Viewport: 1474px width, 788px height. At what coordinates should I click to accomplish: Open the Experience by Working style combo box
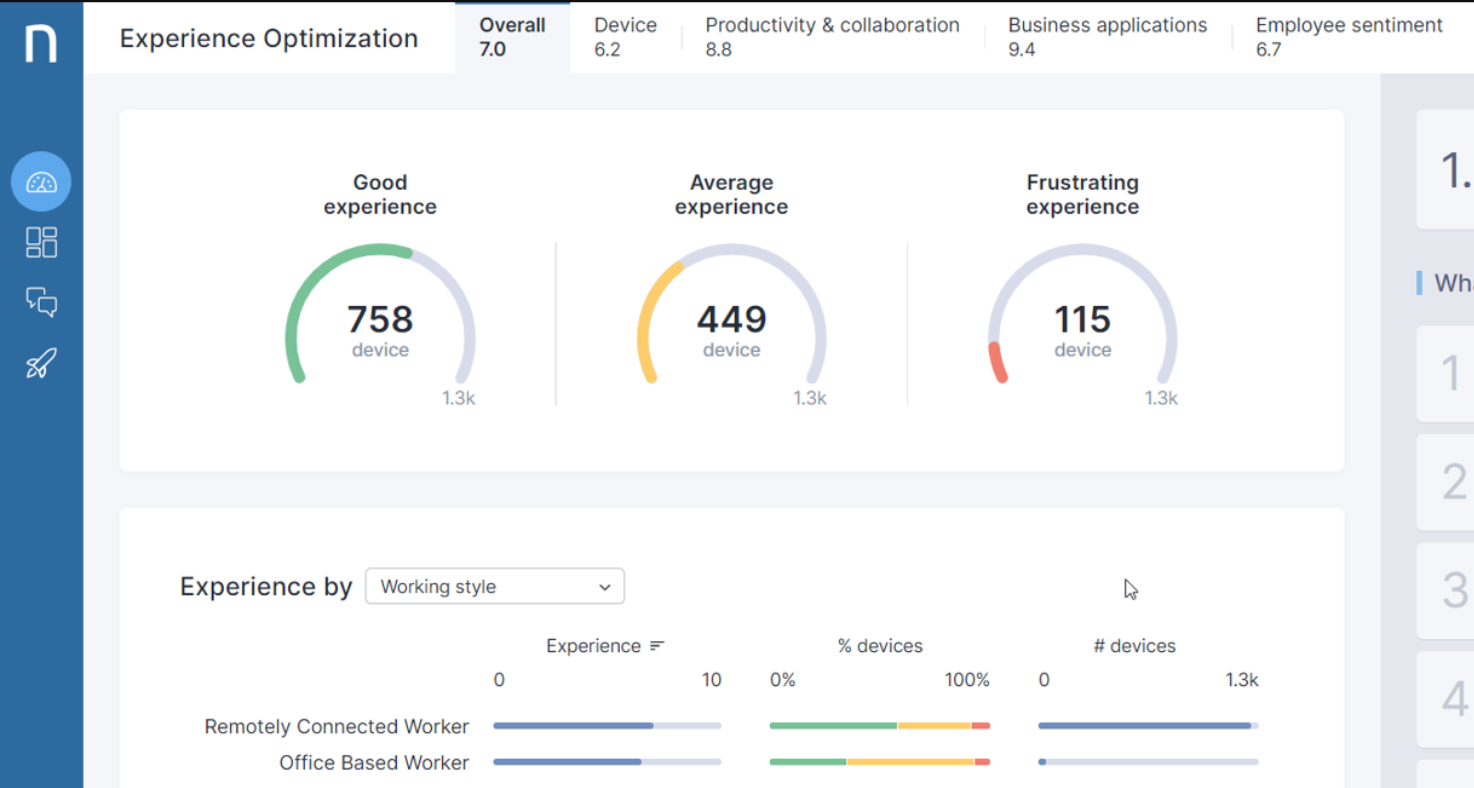click(x=495, y=586)
